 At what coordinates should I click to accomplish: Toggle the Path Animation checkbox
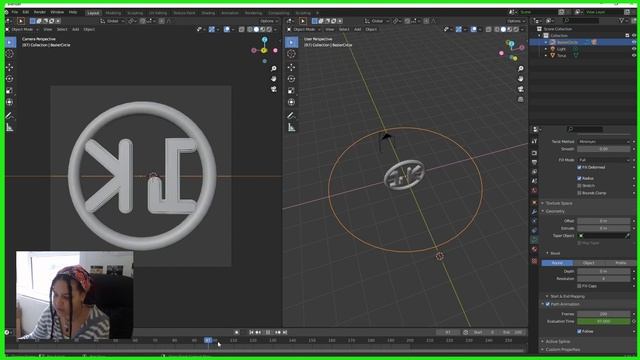tap(548, 304)
